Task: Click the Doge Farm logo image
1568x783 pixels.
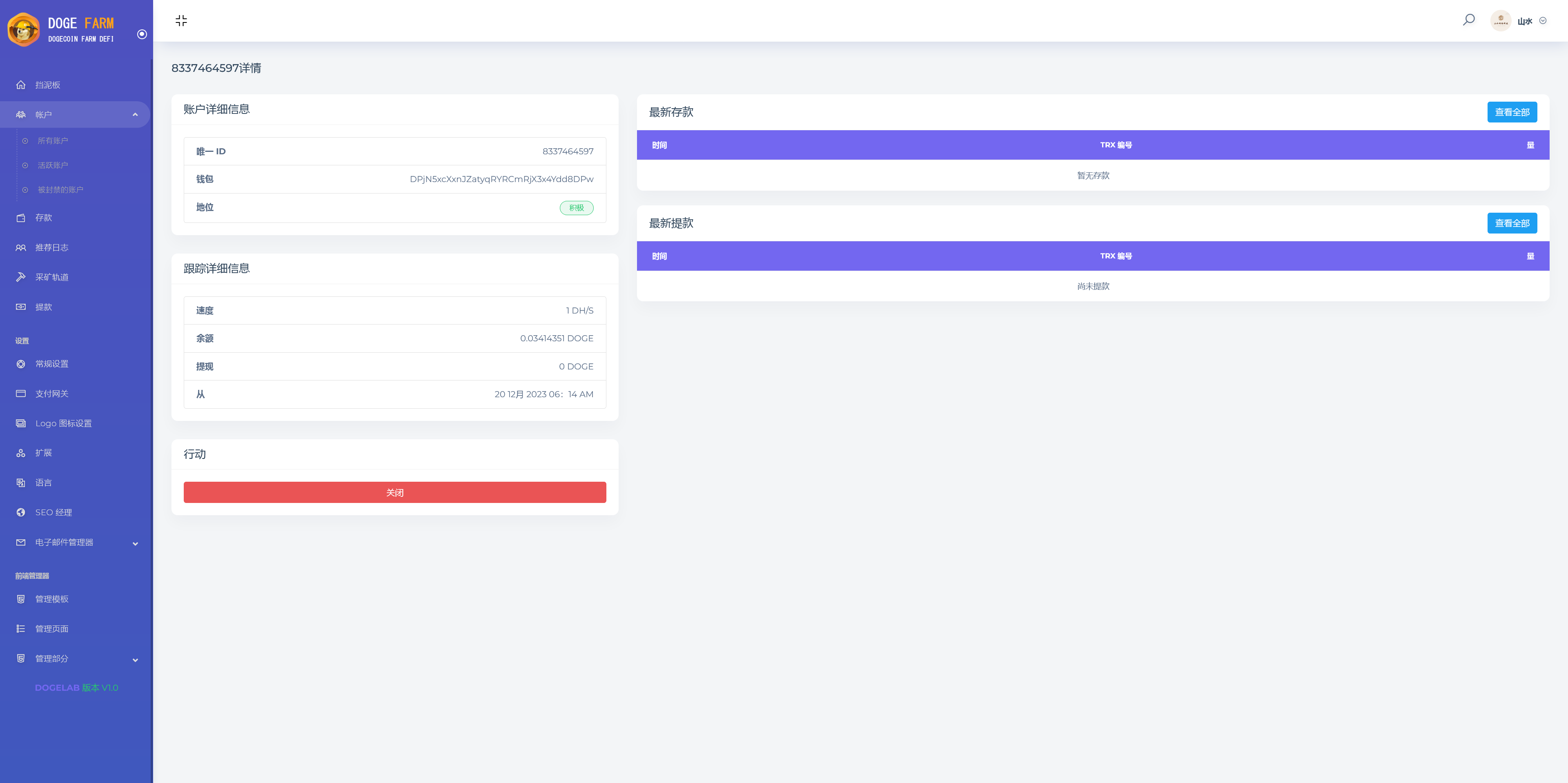Action: click(24, 29)
